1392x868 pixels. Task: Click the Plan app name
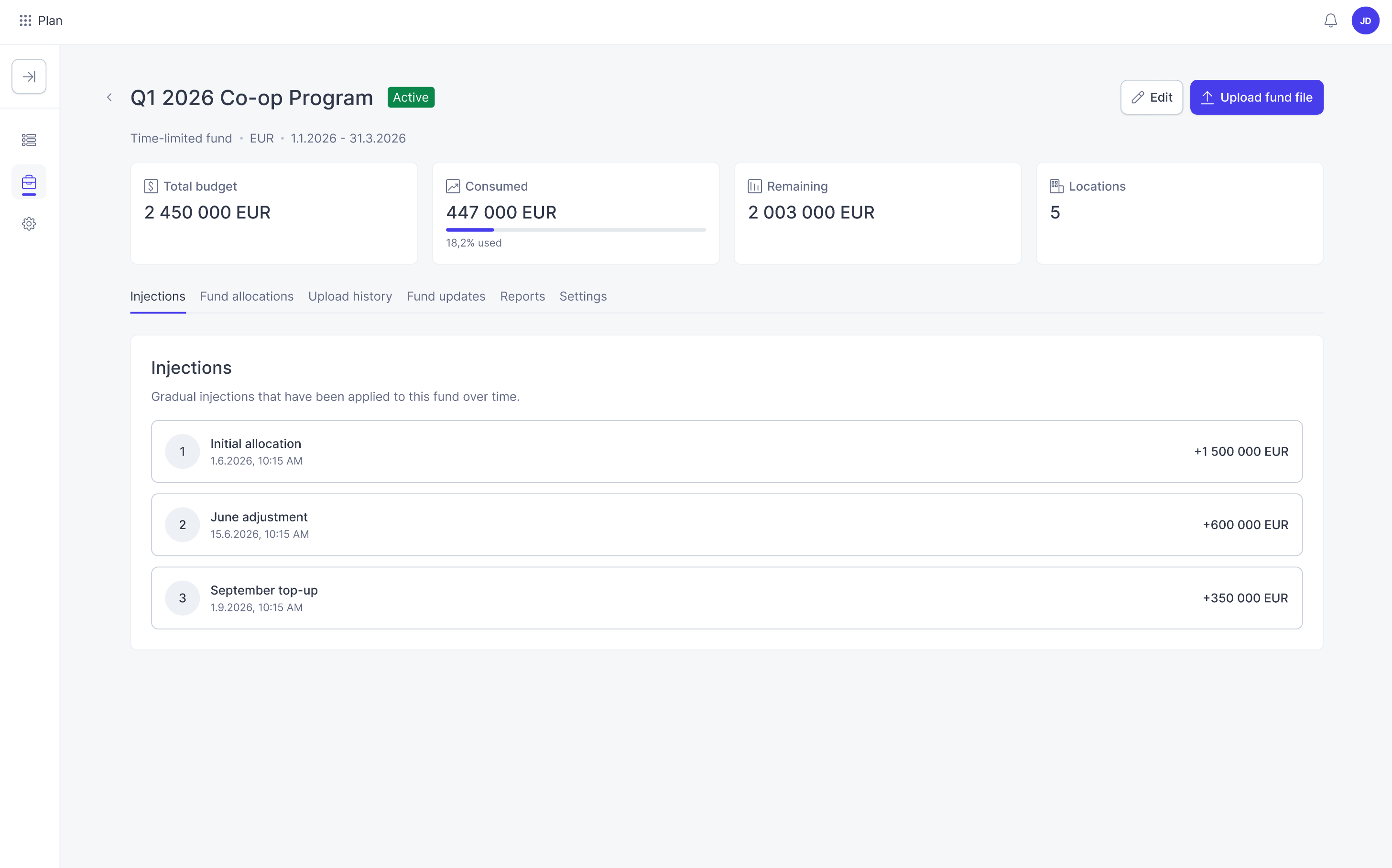[50, 21]
